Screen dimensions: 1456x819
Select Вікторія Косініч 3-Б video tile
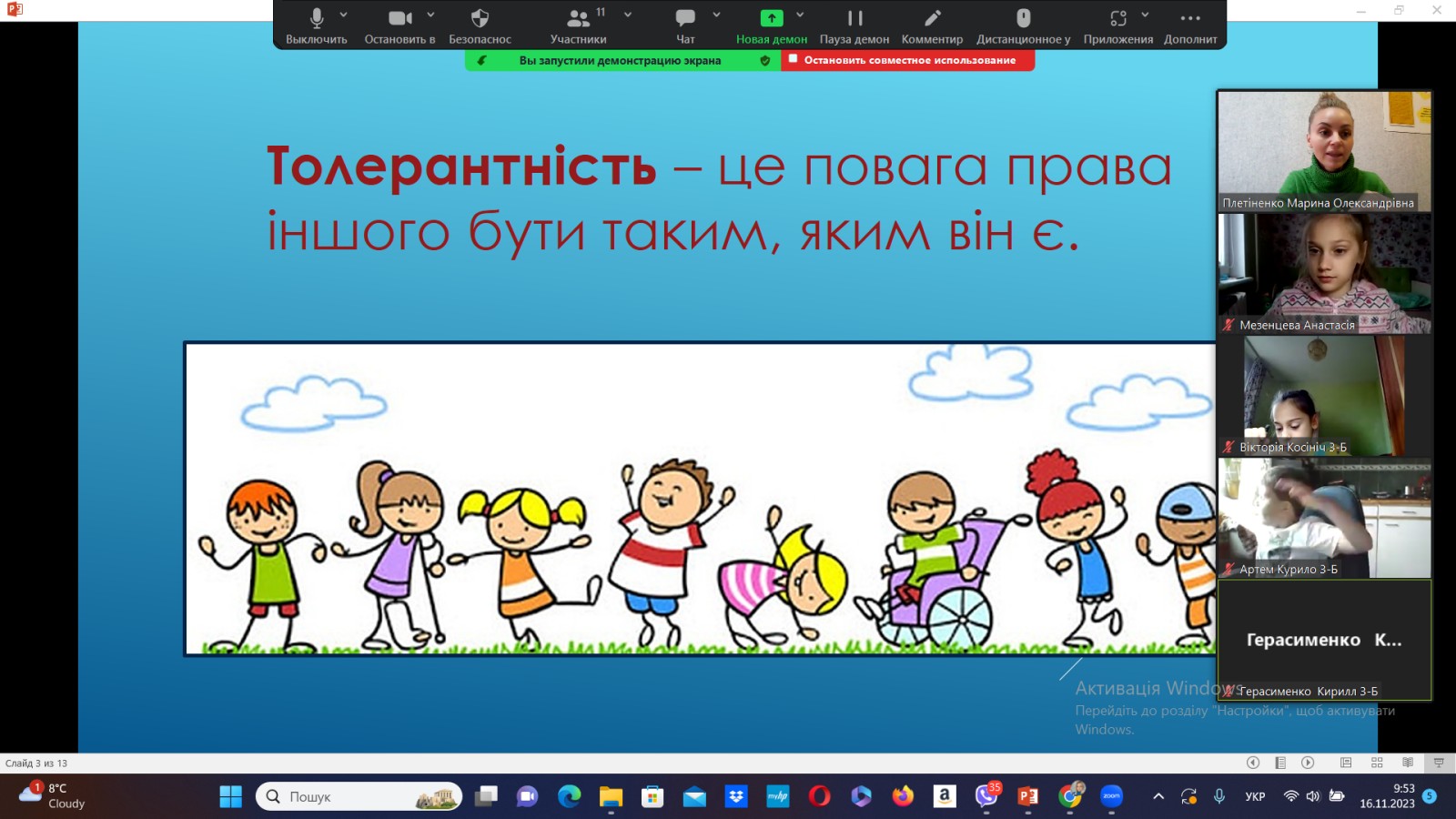pyautogui.click(x=1324, y=396)
